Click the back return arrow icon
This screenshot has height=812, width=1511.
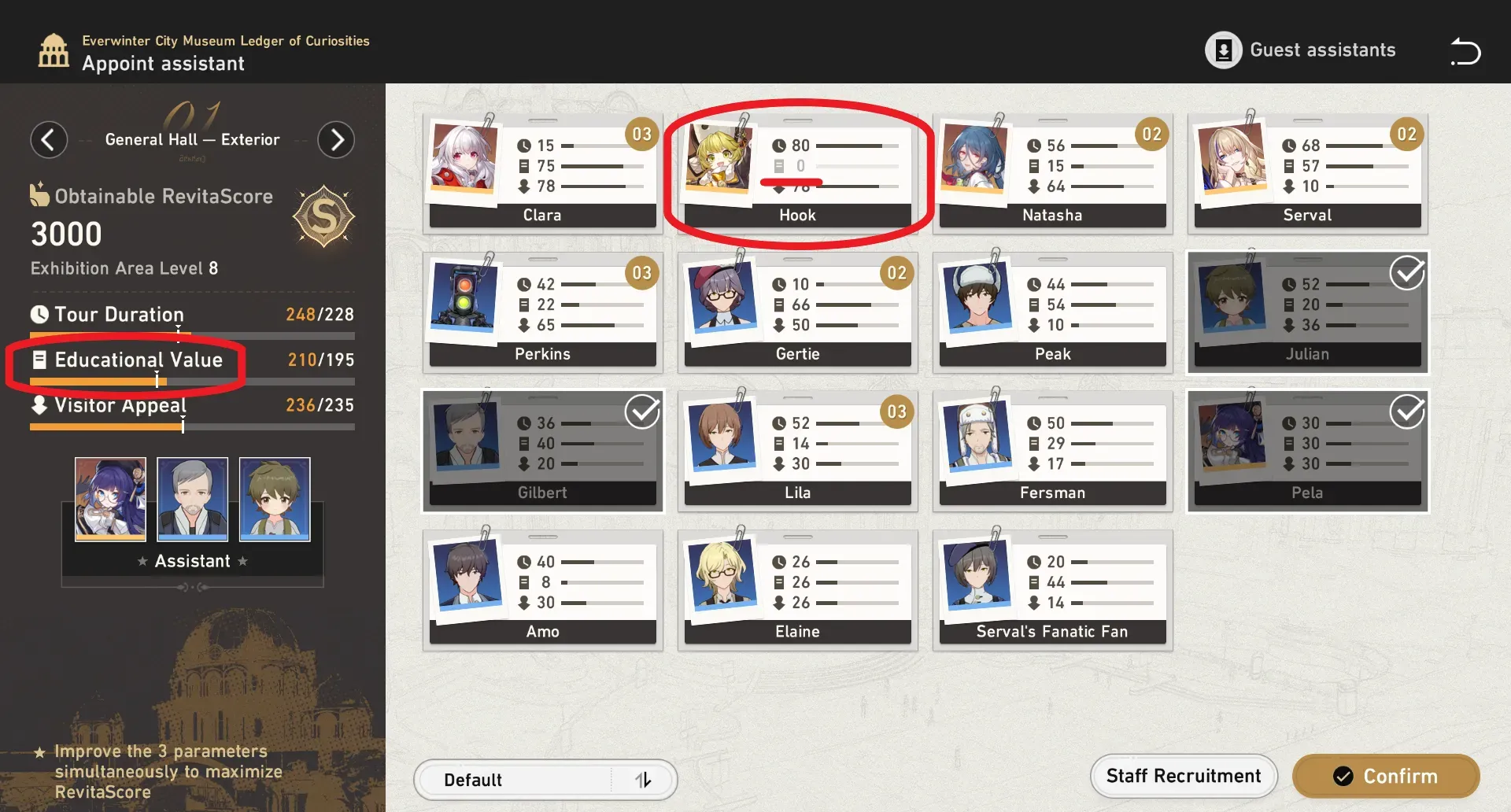pyautogui.click(x=1465, y=51)
